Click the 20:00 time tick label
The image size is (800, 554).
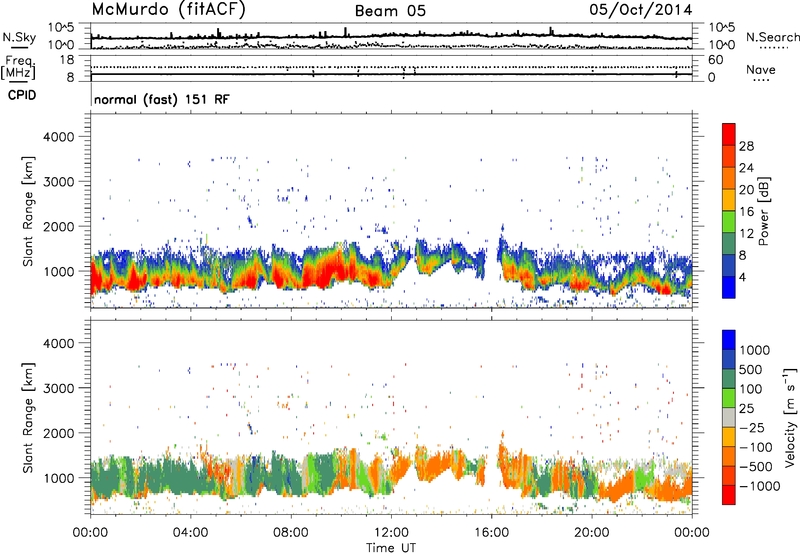pyautogui.click(x=591, y=533)
